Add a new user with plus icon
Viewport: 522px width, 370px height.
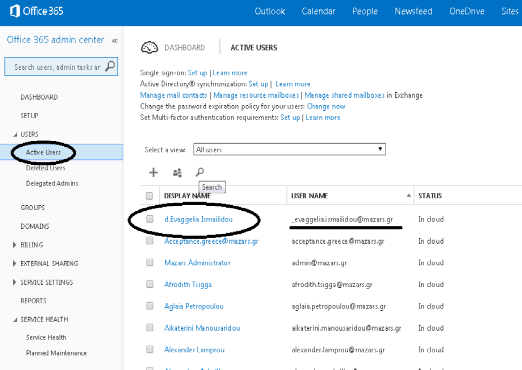pos(153,172)
